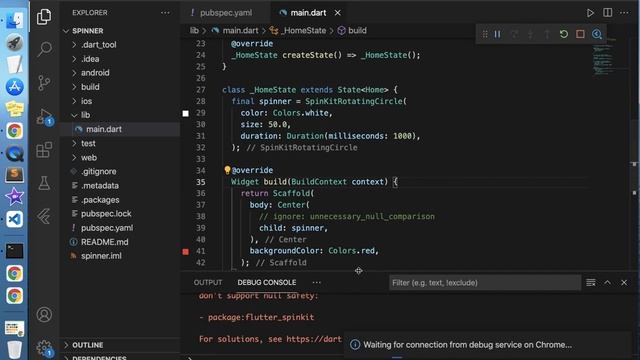This screenshot has height=360, width=640.
Task: Open panel overflow ellipsis menu
Action: coord(316,282)
